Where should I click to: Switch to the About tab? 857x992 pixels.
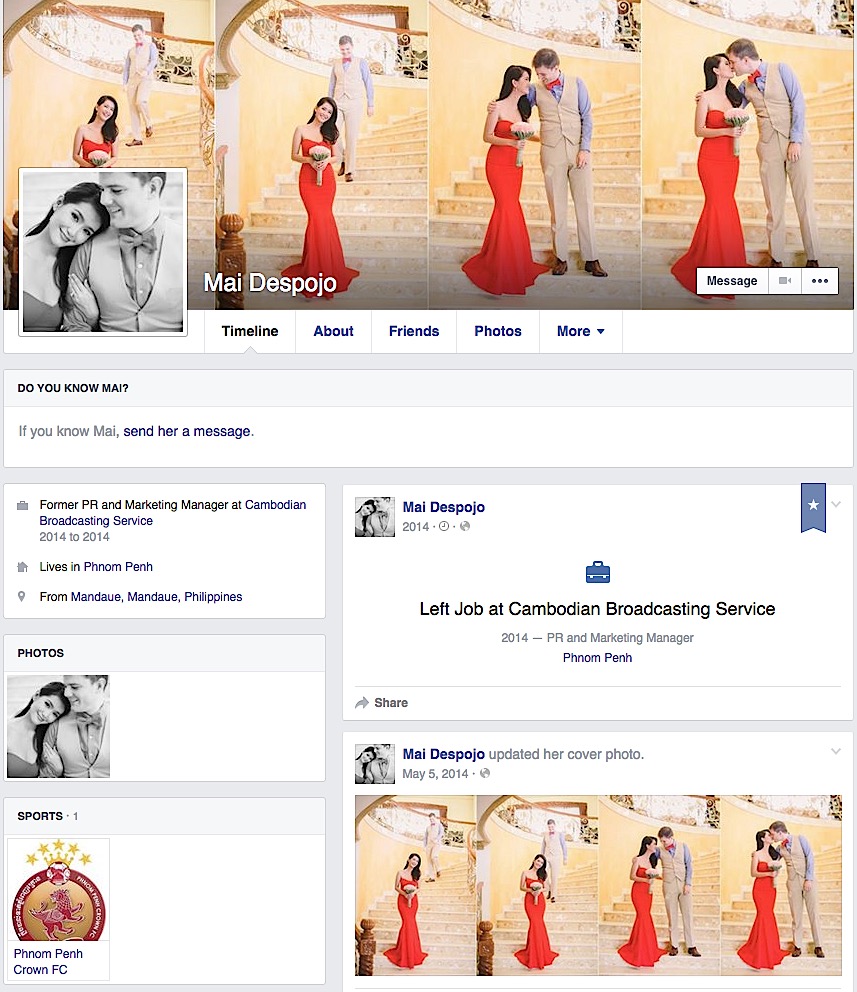pos(333,331)
